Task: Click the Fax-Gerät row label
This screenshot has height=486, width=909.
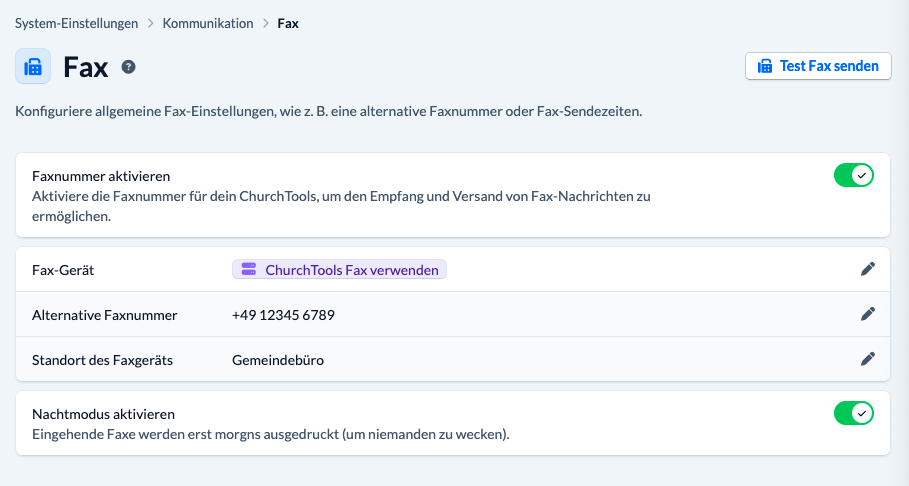Action: tap(64, 270)
